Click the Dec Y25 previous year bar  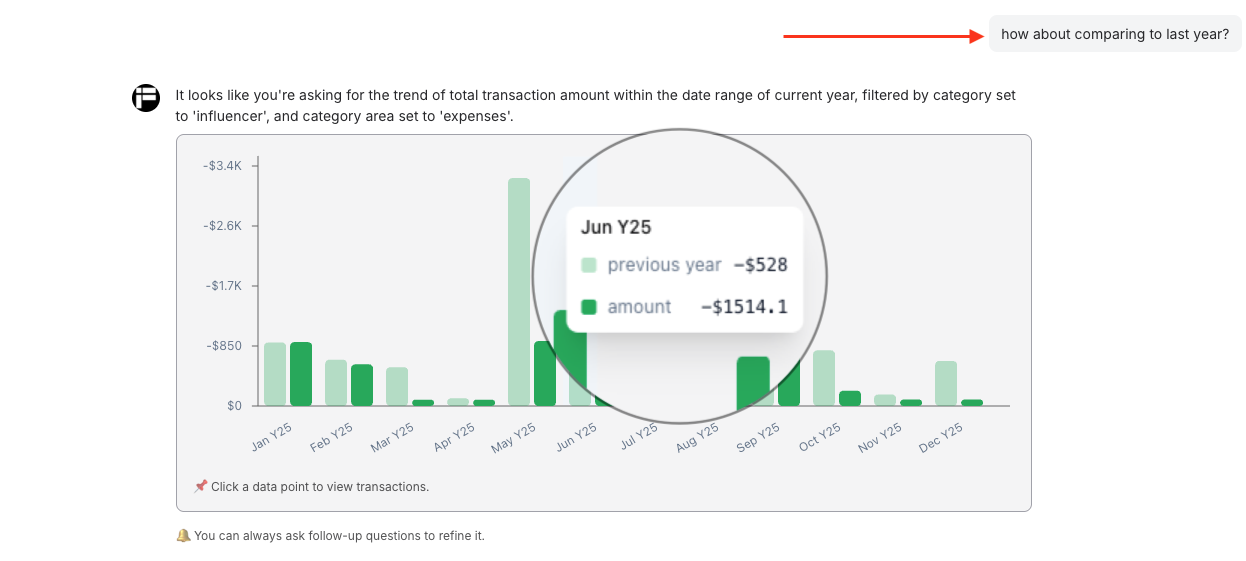point(946,383)
